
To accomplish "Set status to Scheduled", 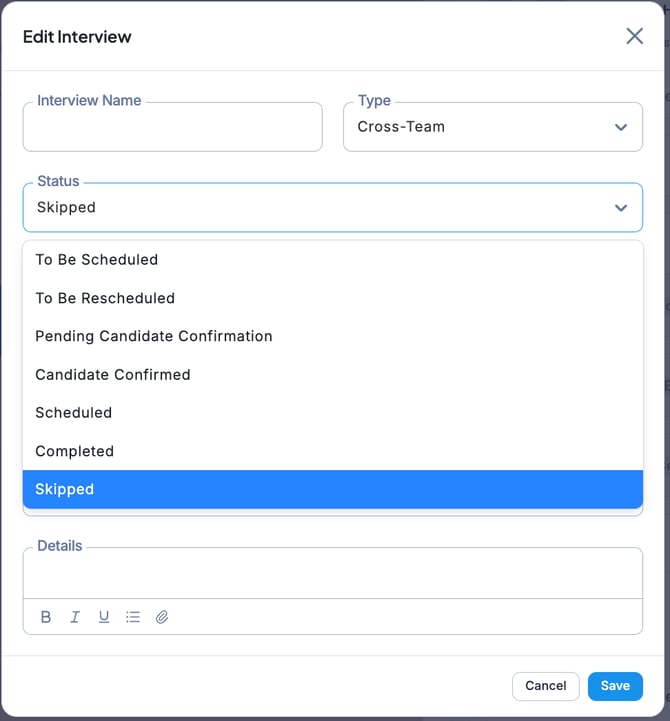I will point(74,413).
